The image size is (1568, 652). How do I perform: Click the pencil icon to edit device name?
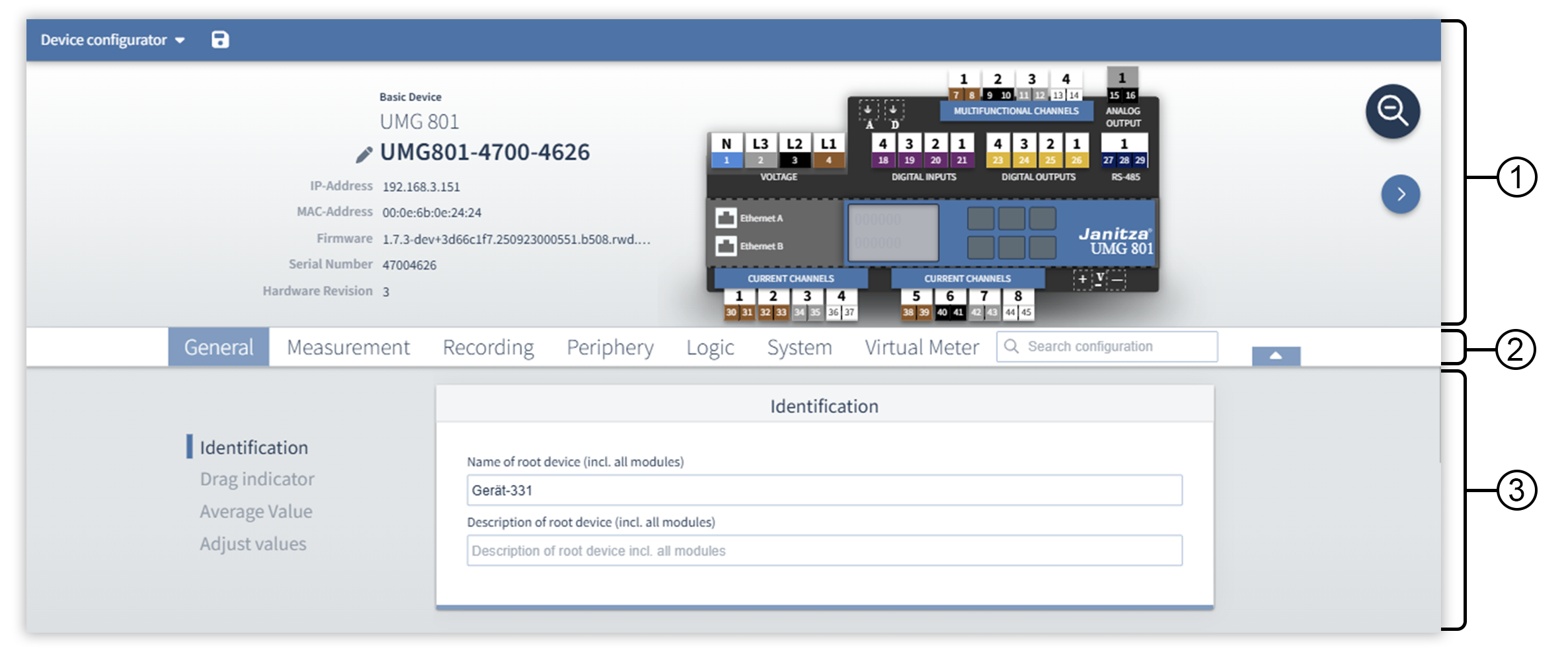click(x=364, y=155)
